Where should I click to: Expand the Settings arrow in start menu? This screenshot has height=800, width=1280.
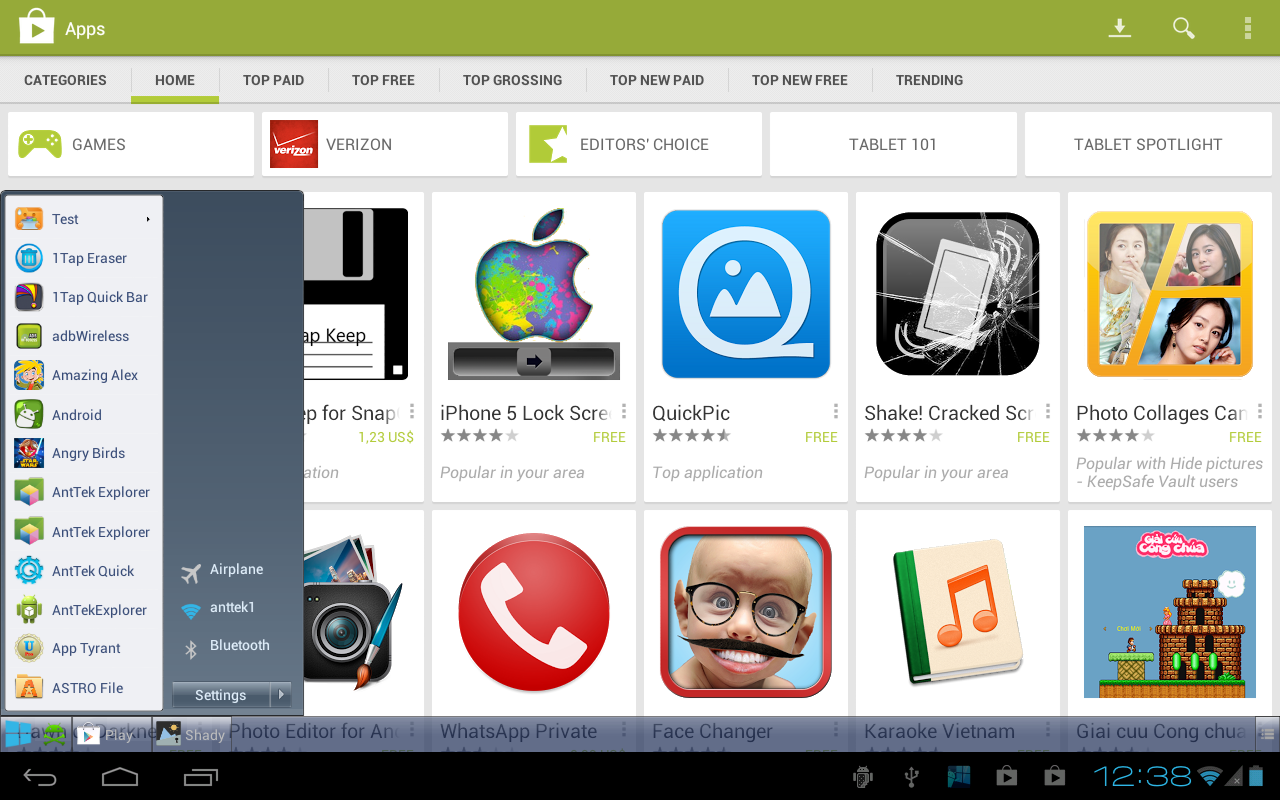coord(281,694)
